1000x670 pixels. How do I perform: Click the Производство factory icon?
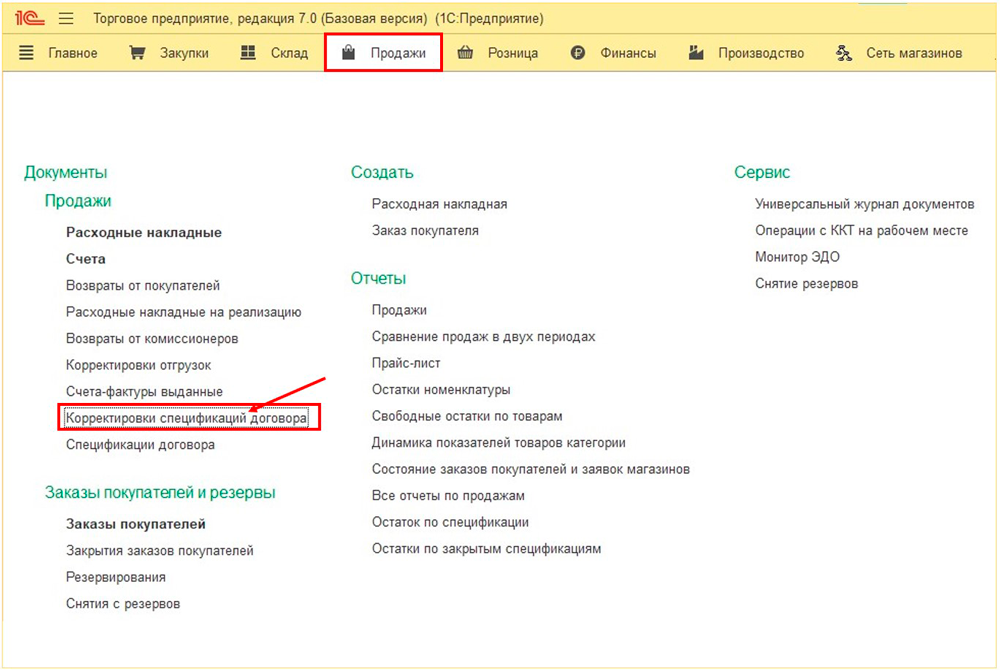tap(696, 53)
